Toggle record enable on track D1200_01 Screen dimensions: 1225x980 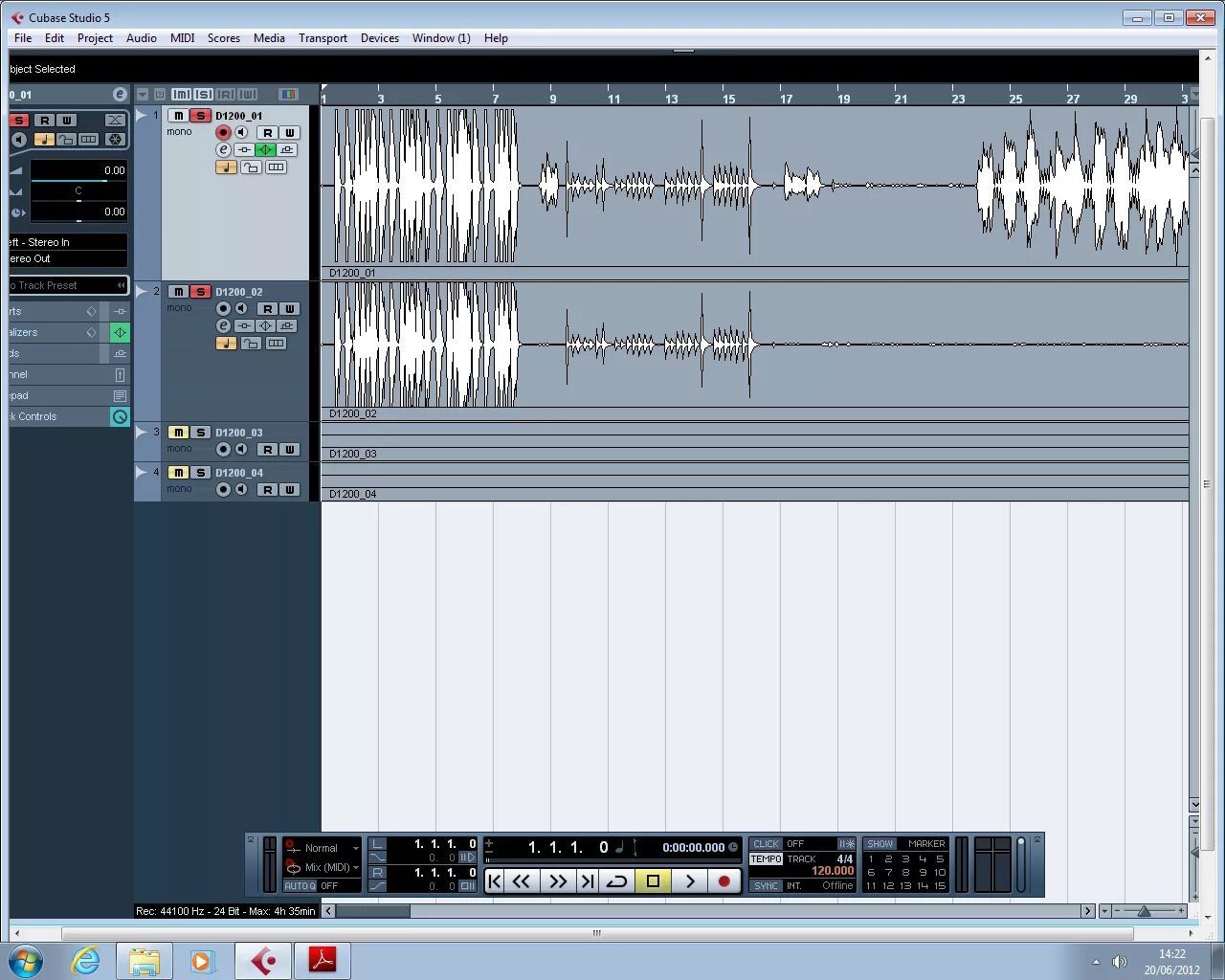pyautogui.click(x=223, y=133)
